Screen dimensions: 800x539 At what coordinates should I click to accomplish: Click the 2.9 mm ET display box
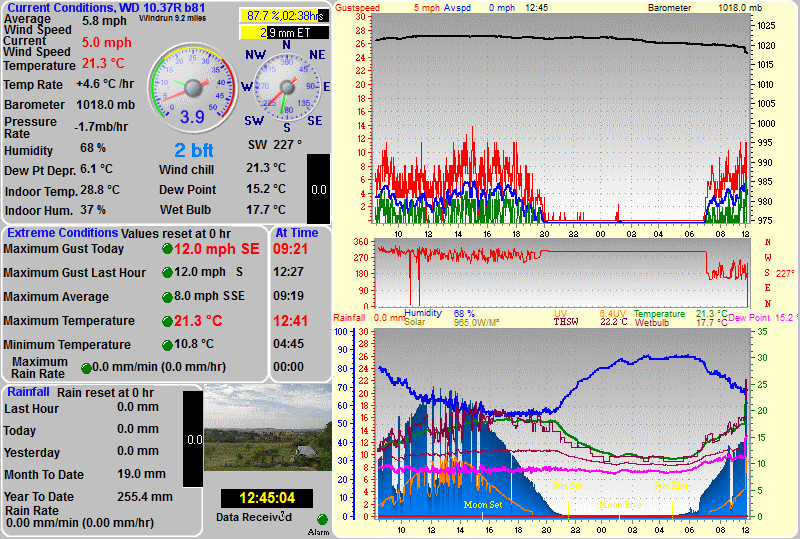tap(284, 33)
